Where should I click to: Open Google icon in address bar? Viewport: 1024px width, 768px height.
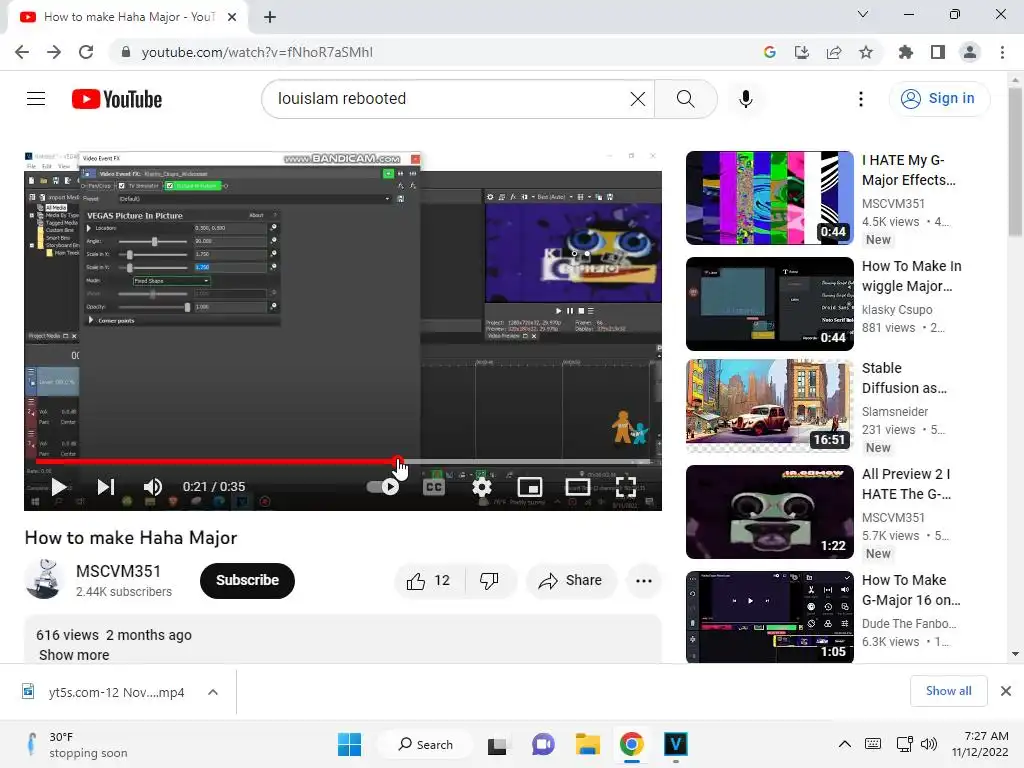coord(769,52)
